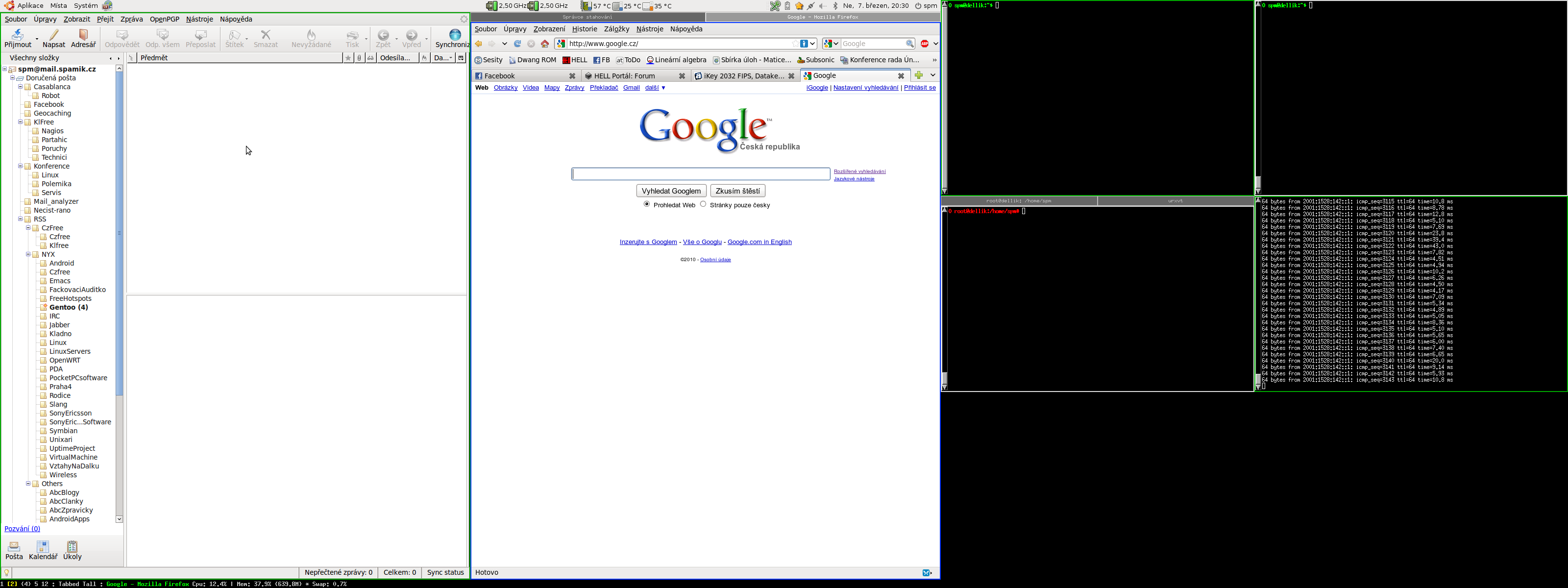Open the Kalendář calendar view icon
The width and height of the screenshot is (1568, 588).
[x=43, y=550]
